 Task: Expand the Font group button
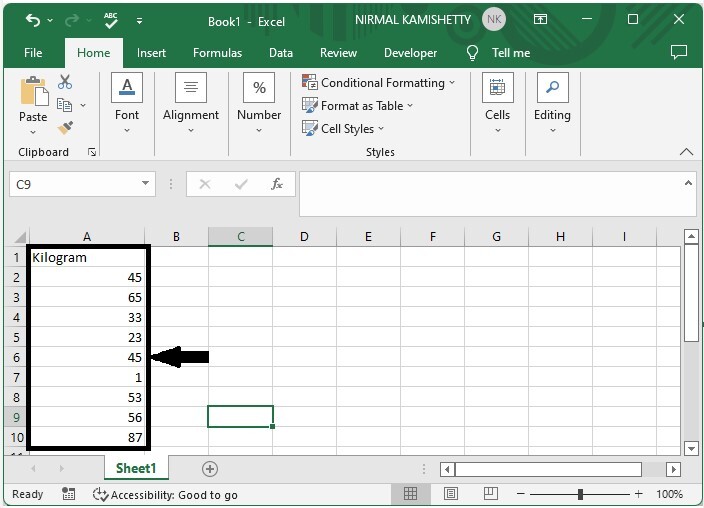127,104
